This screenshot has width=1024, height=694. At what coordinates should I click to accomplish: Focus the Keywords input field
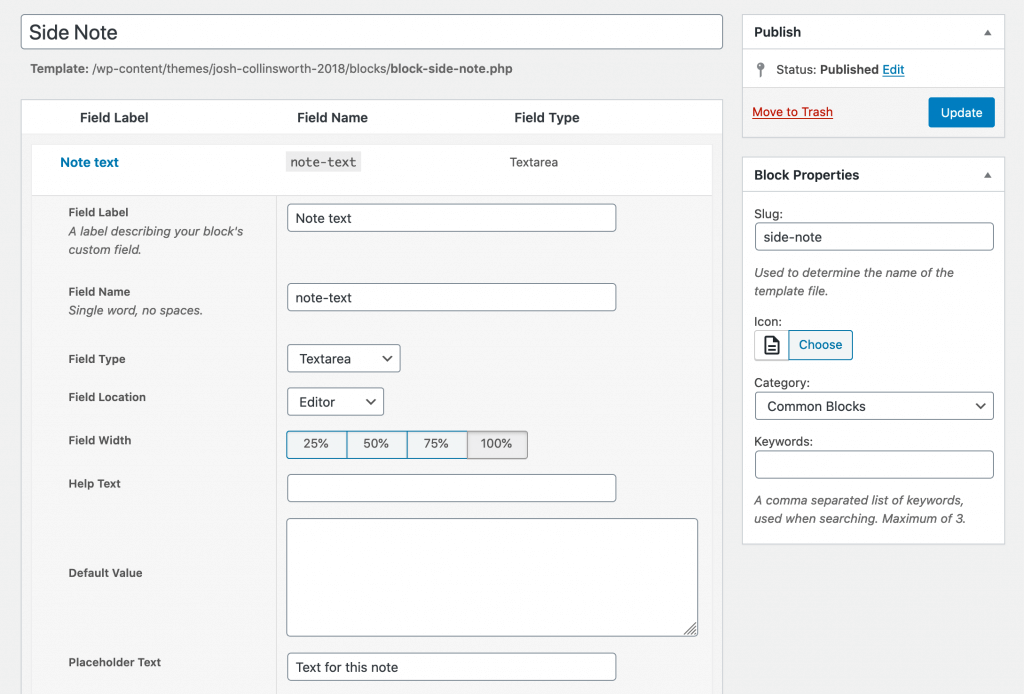click(x=873, y=465)
